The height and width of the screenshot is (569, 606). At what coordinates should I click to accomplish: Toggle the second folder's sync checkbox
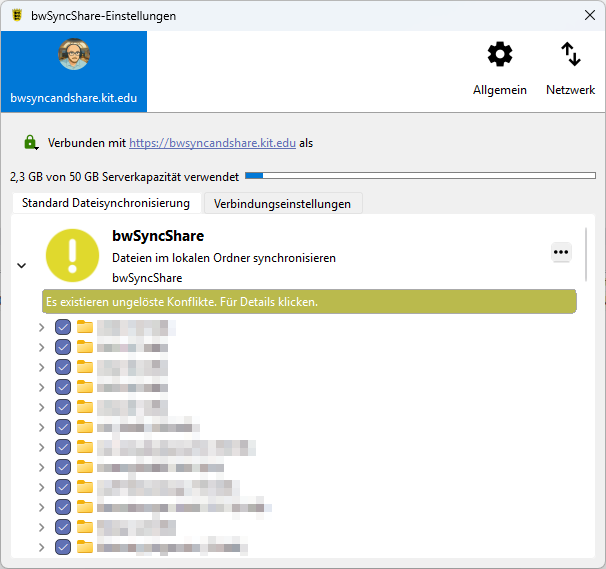(x=63, y=347)
